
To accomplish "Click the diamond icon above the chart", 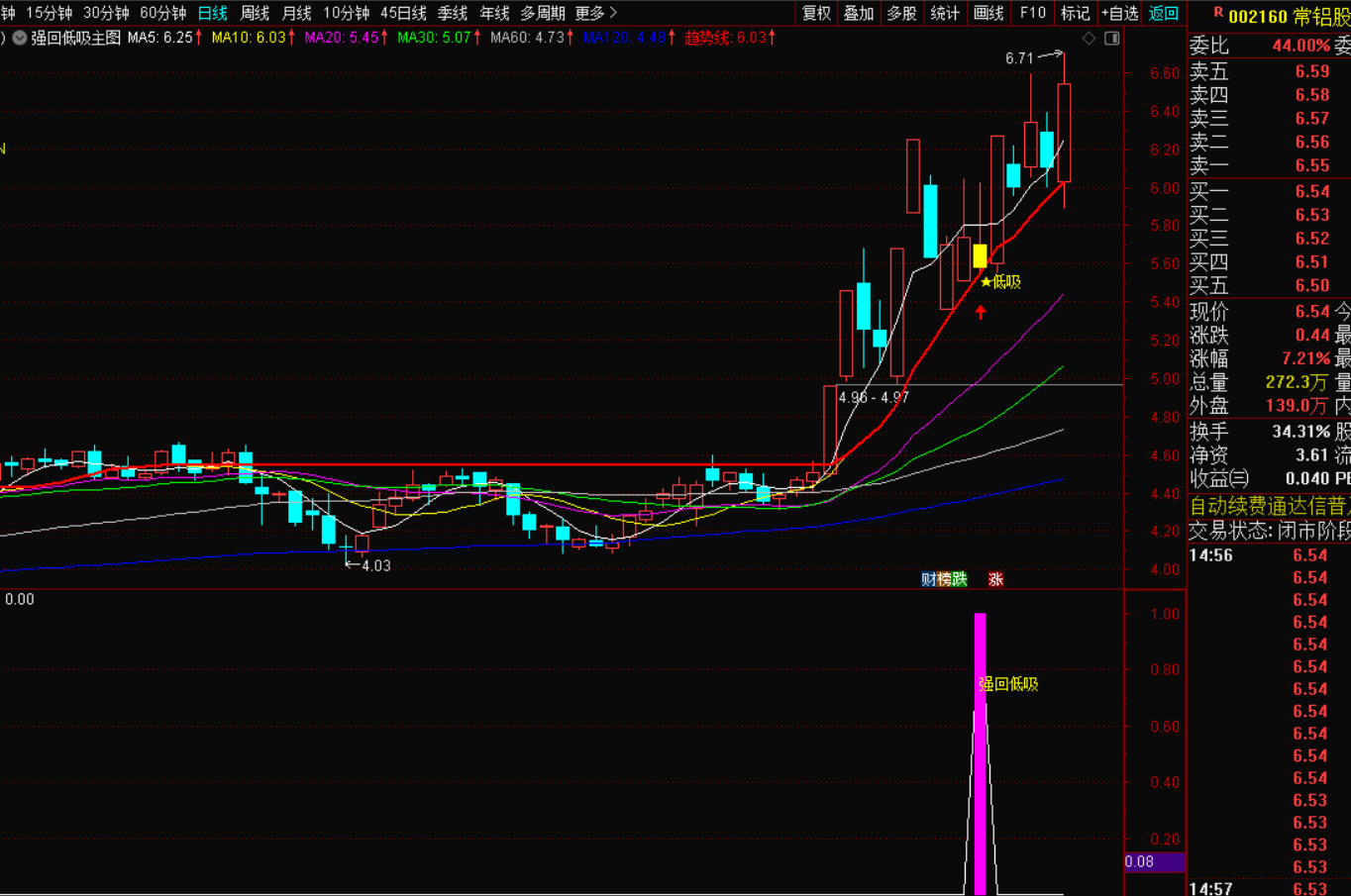I will pos(1090,38).
